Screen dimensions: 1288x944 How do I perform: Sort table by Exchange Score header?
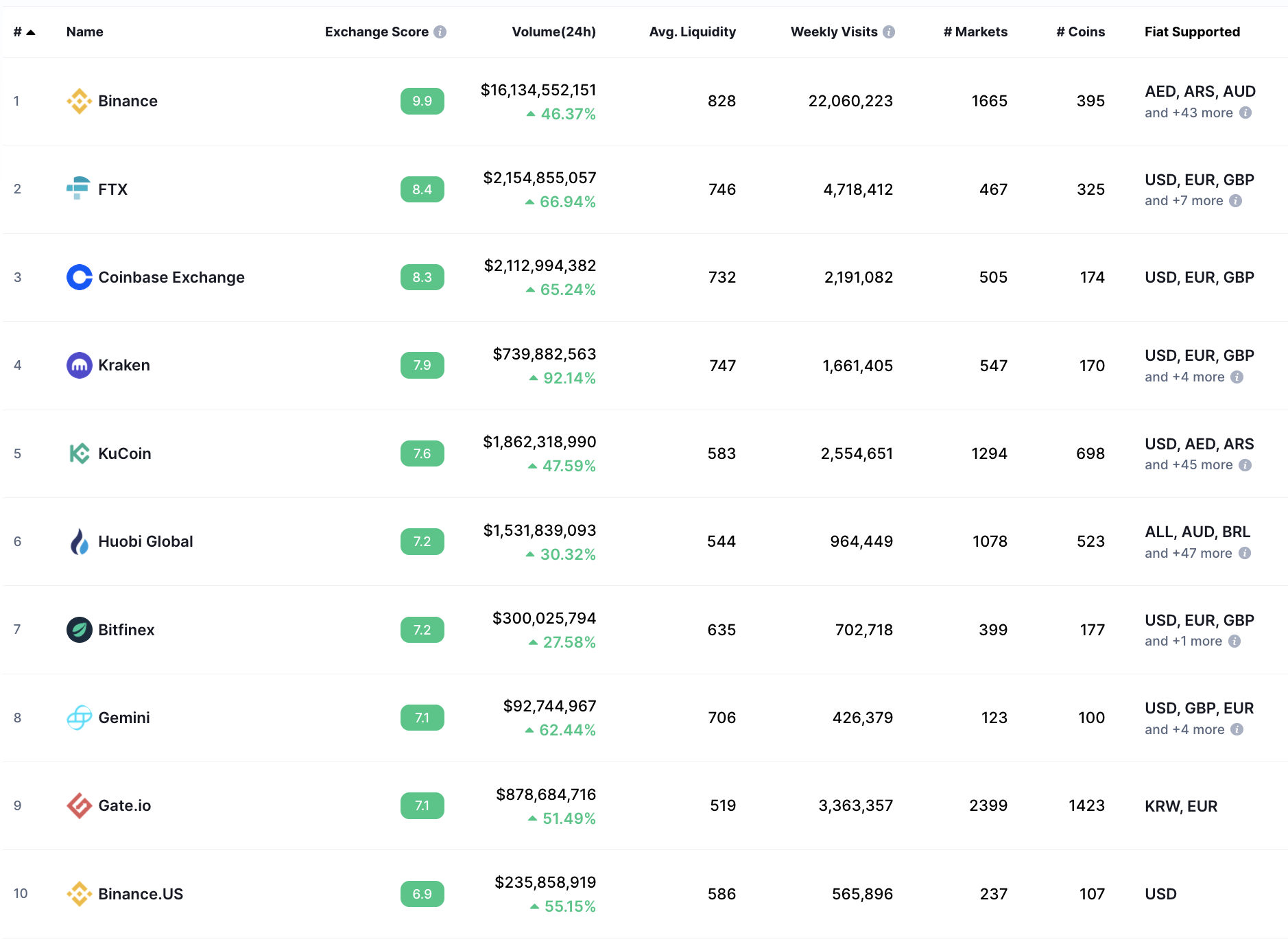click(377, 32)
